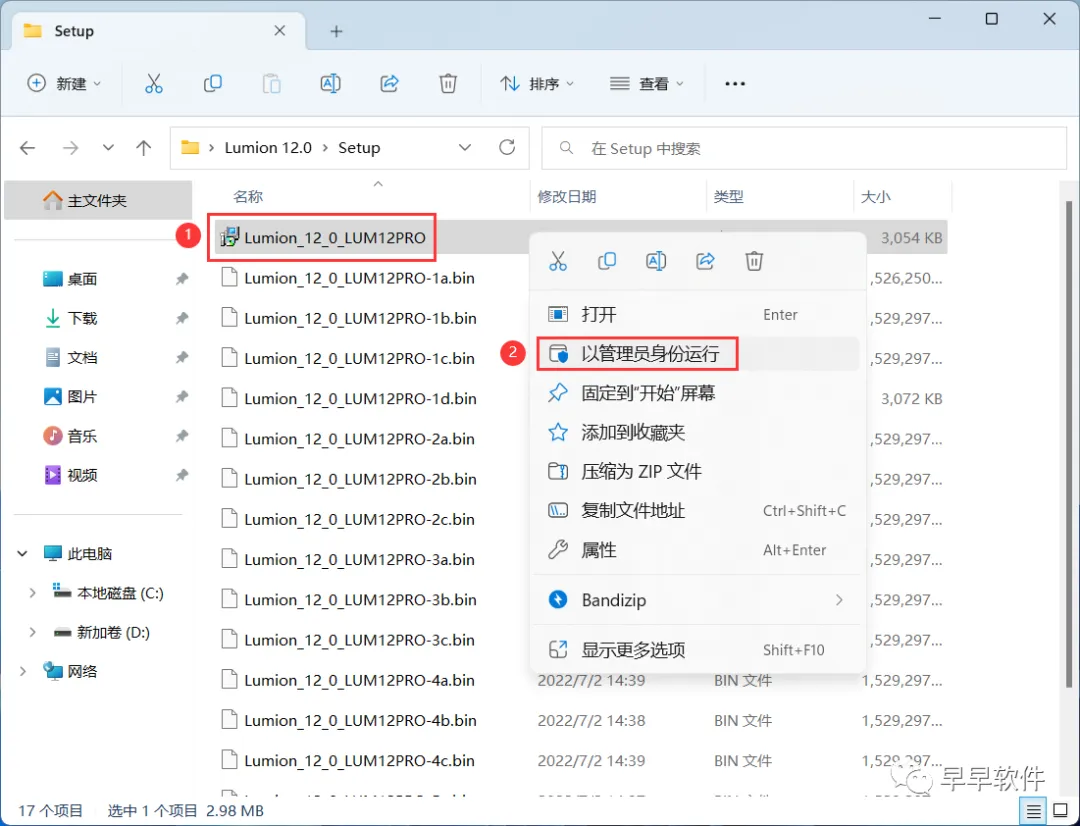Close the Setup tab
The image size is (1080, 826).
click(x=280, y=31)
